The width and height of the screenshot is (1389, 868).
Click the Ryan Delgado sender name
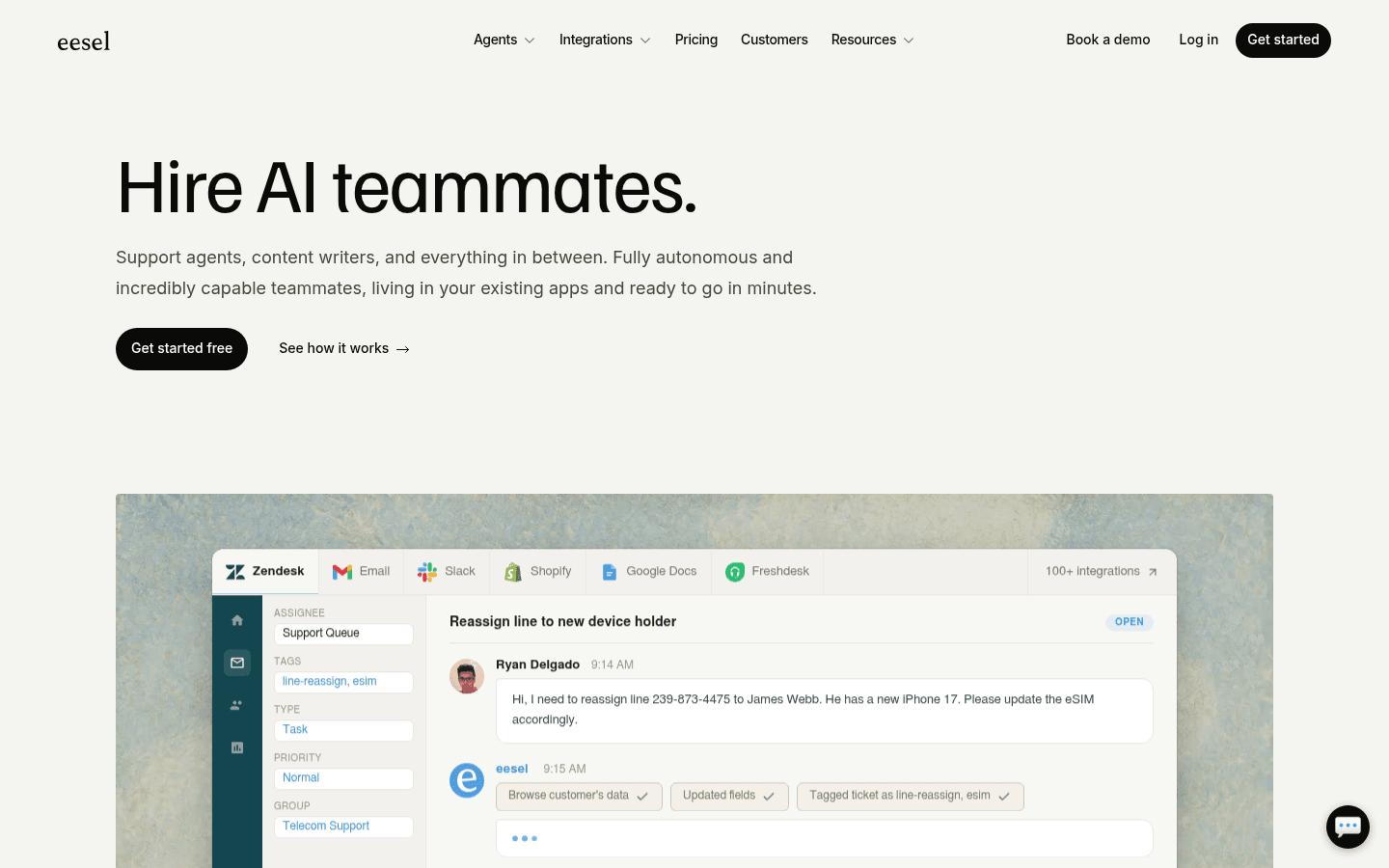[537, 665]
